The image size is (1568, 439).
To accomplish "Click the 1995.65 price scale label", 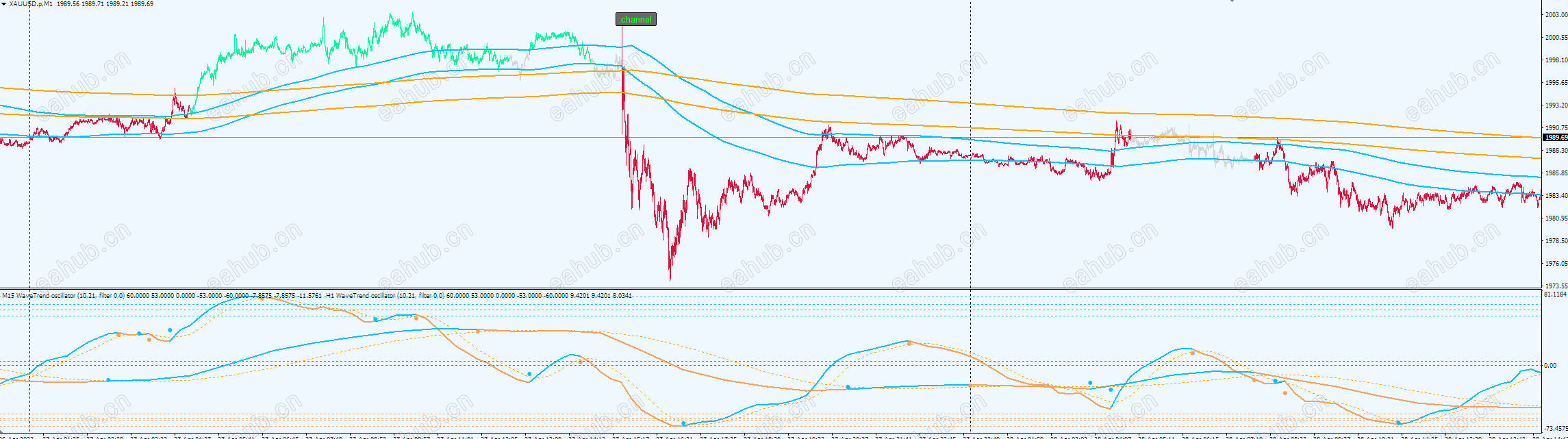I will [1556, 83].
